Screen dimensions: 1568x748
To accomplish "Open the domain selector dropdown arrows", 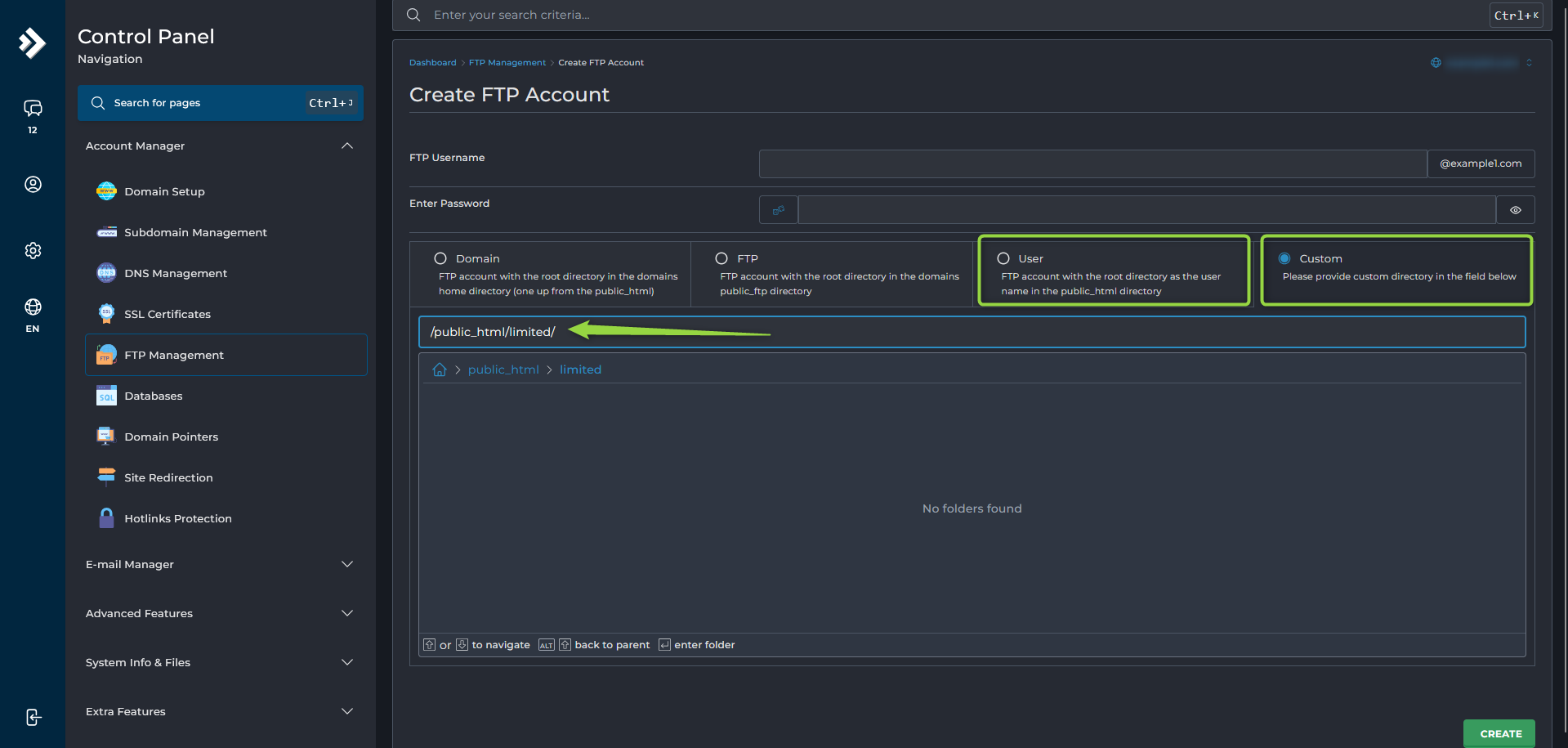I will [1529, 63].
